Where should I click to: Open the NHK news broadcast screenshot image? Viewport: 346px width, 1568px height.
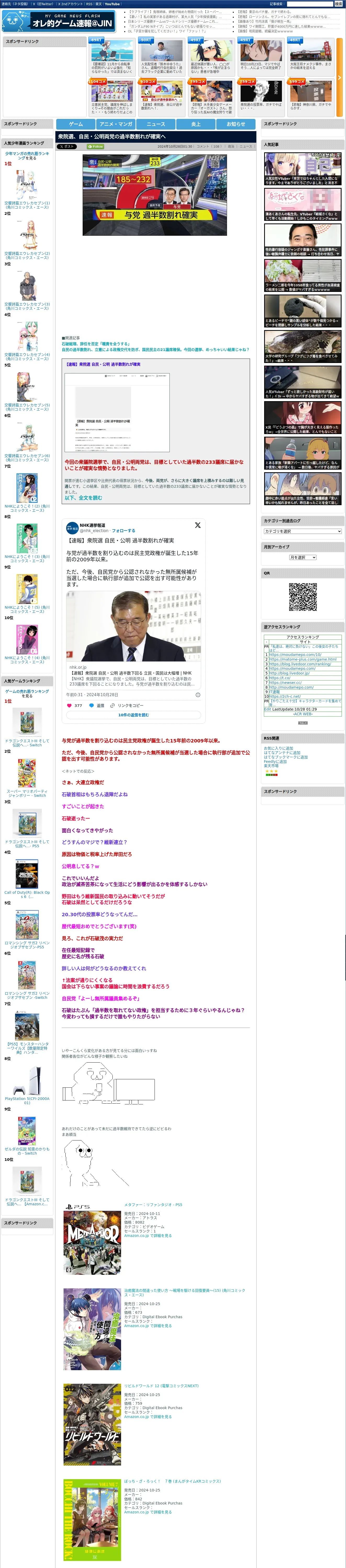pos(155,195)
